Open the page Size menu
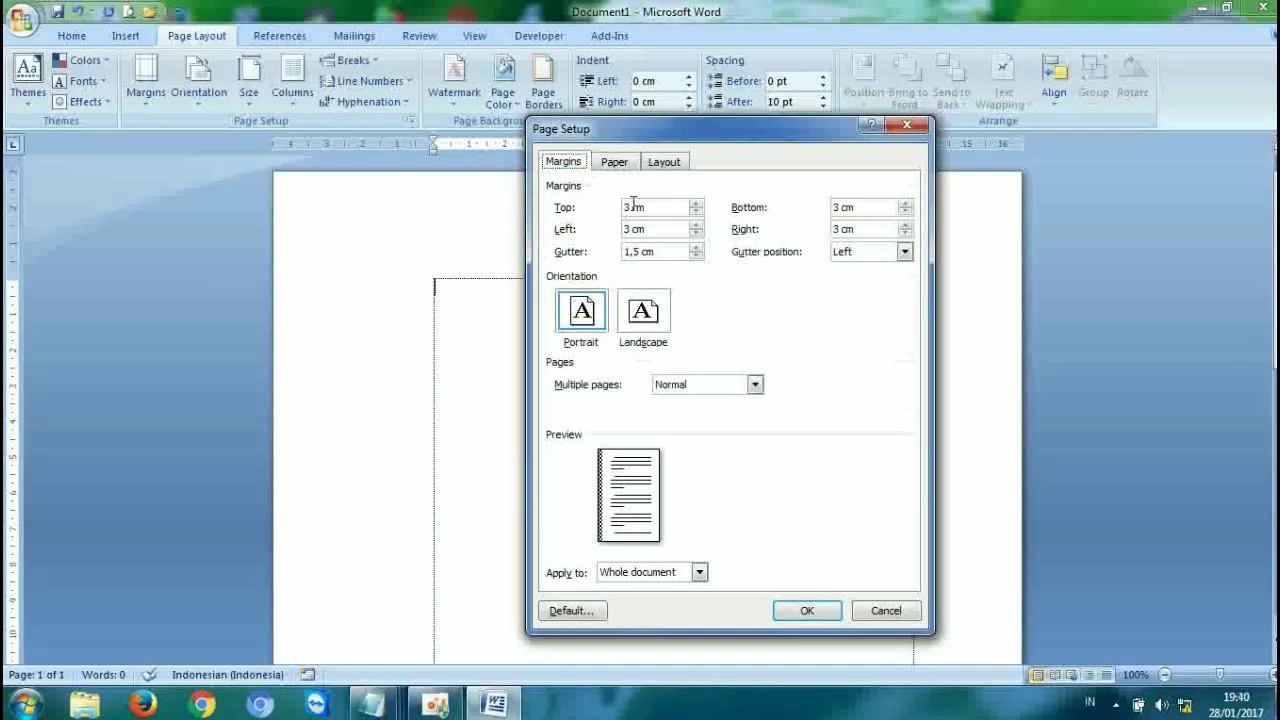1280x720 pixels. 249,80
